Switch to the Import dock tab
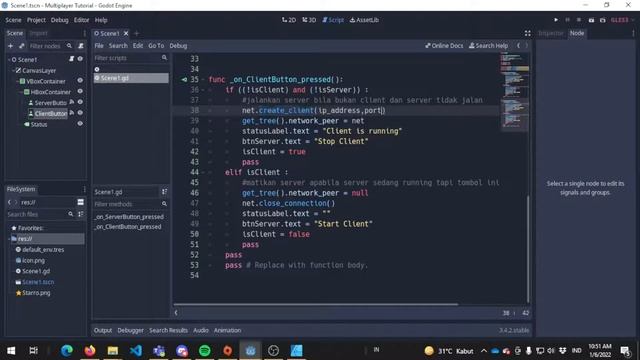The image size is (640, 360). tap(38, 33)
